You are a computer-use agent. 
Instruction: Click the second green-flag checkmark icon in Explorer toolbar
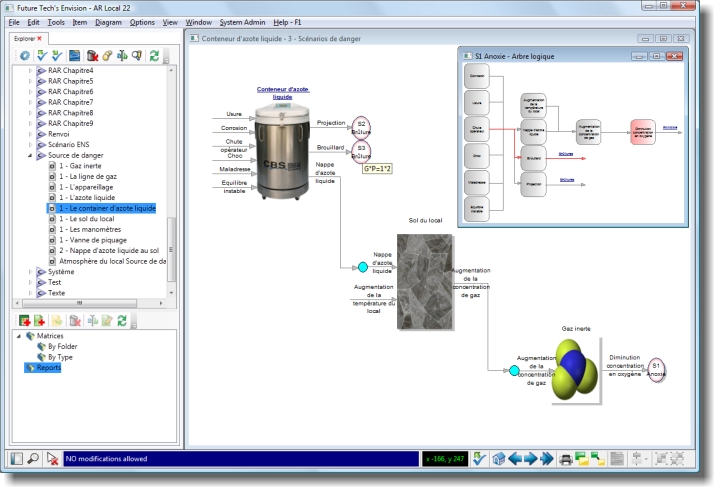[x=57, y=56]
